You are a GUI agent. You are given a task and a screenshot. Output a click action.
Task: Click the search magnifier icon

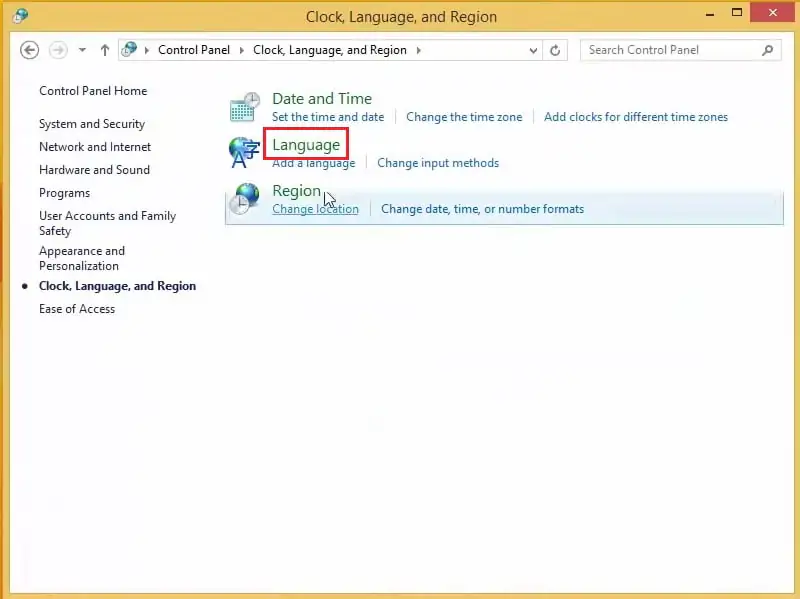[x=766, y=49]
